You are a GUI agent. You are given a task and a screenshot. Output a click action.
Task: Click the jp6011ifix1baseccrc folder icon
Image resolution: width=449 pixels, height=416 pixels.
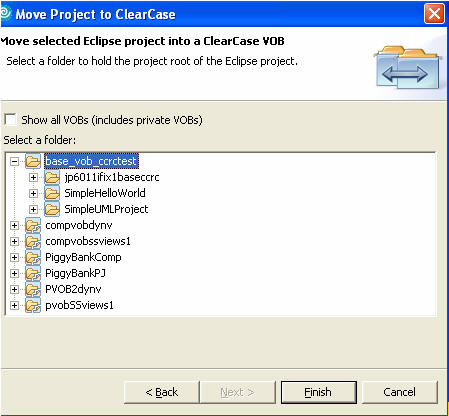pyautogui.click(x=52, y=177)
